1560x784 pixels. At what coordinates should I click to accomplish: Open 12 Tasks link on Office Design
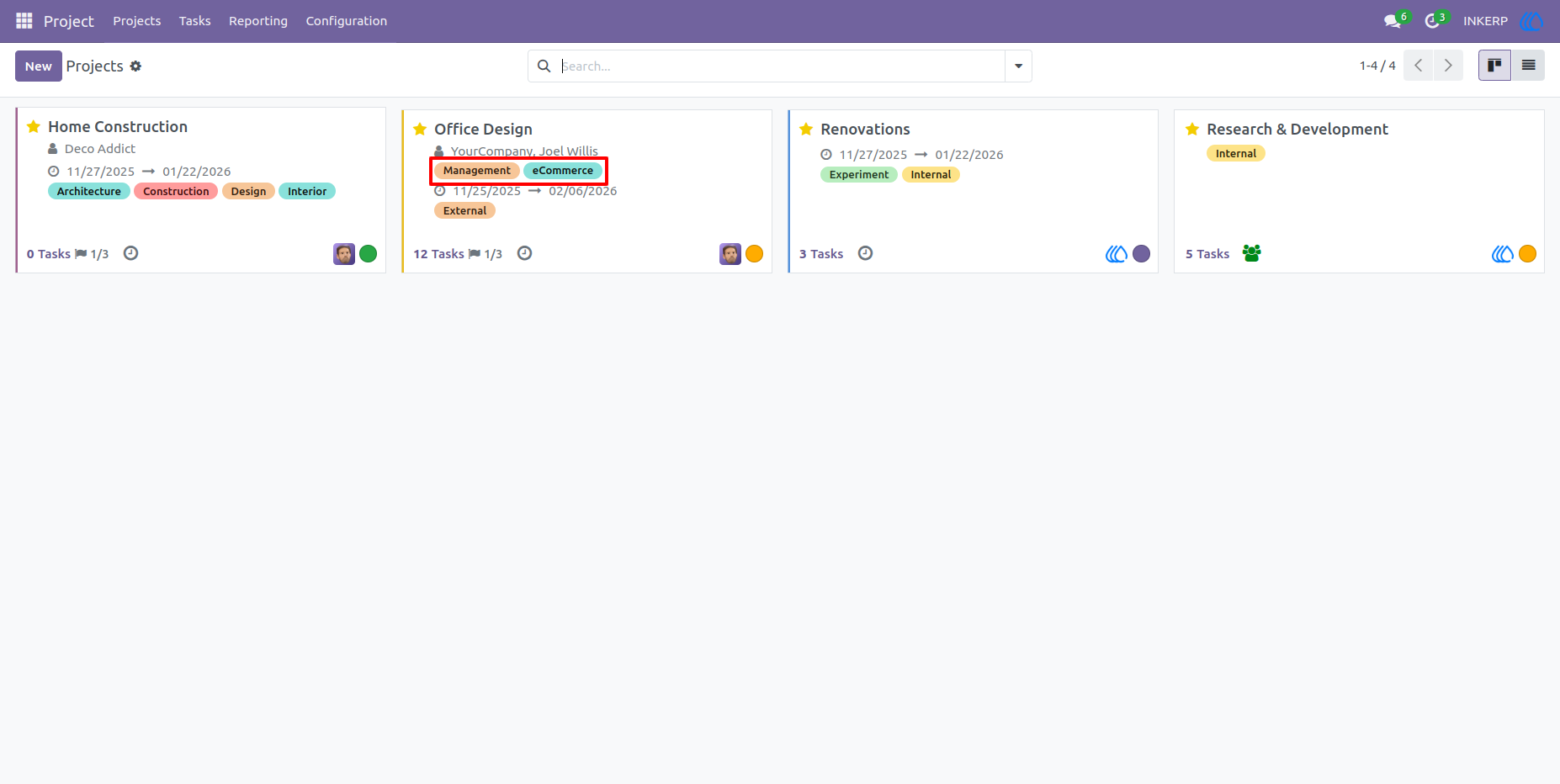coord(438,254)
